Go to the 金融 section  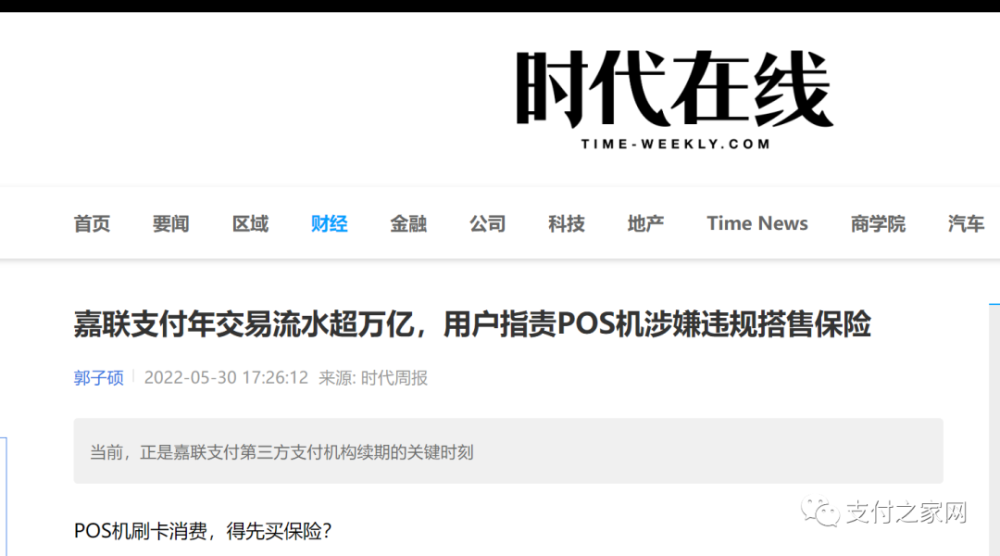pos(408,224)
